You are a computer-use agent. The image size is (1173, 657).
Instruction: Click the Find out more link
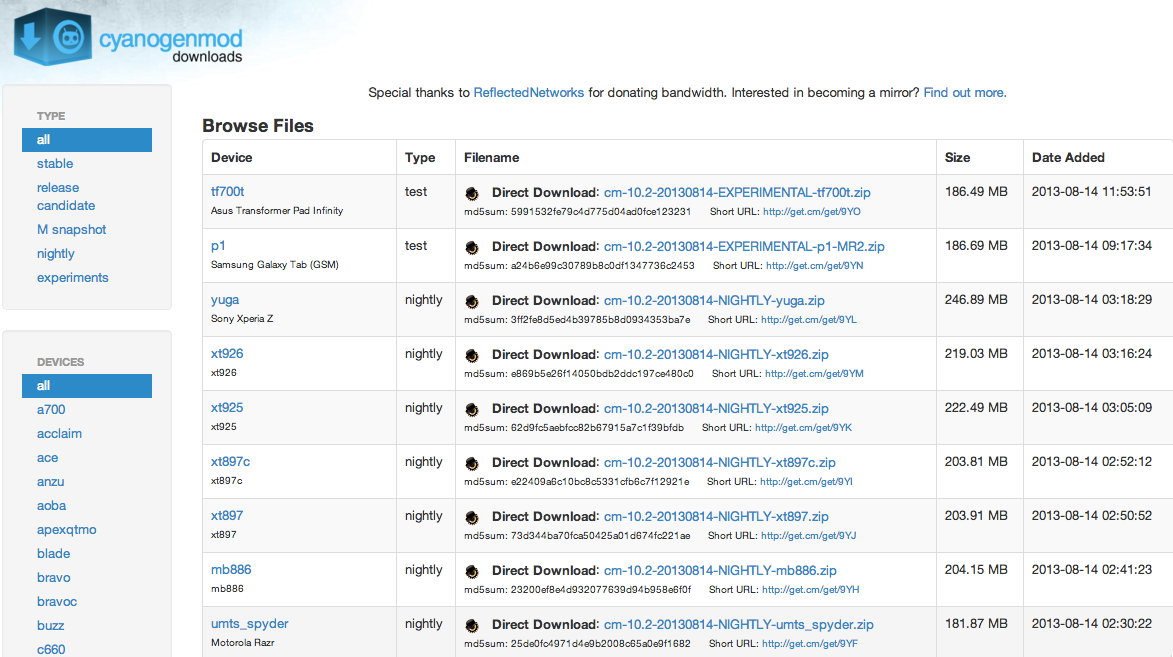point(964,93)
